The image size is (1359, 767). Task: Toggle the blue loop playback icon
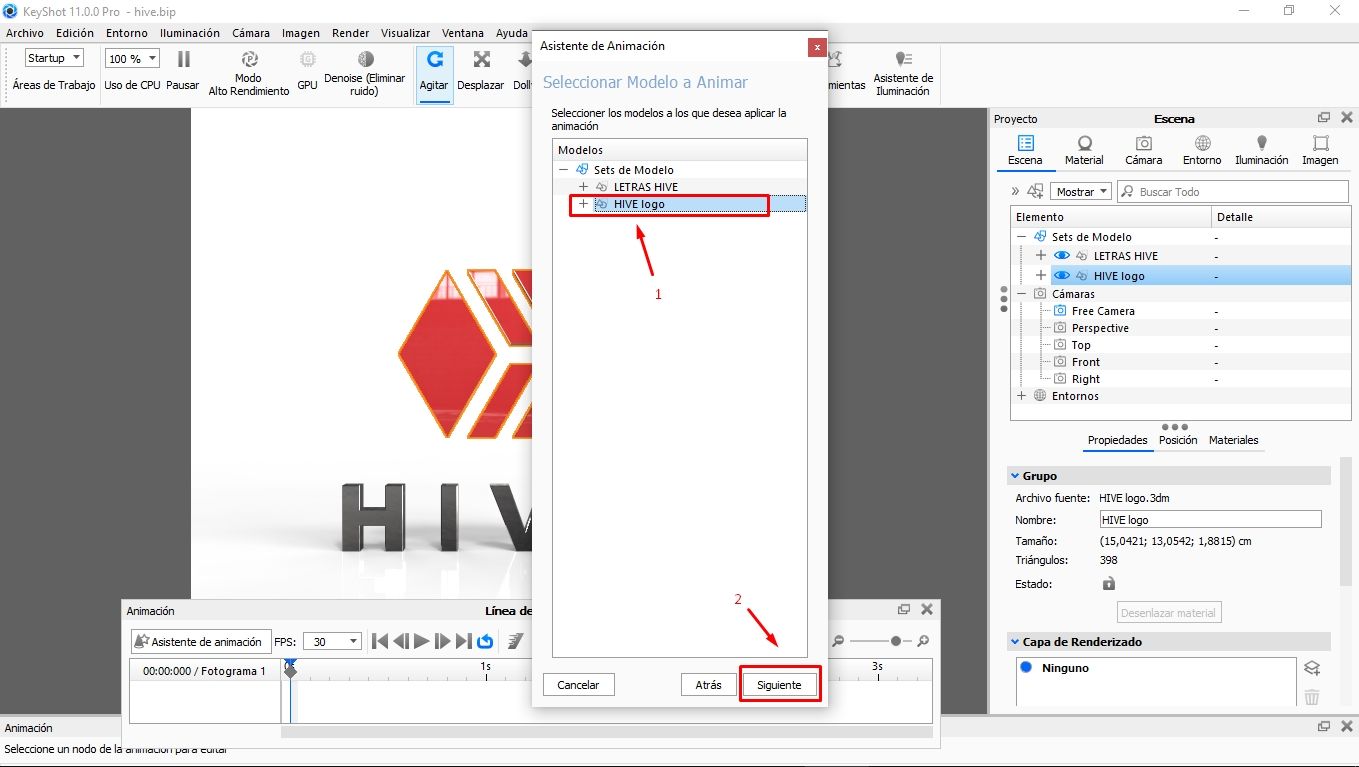tap(485, 641)
